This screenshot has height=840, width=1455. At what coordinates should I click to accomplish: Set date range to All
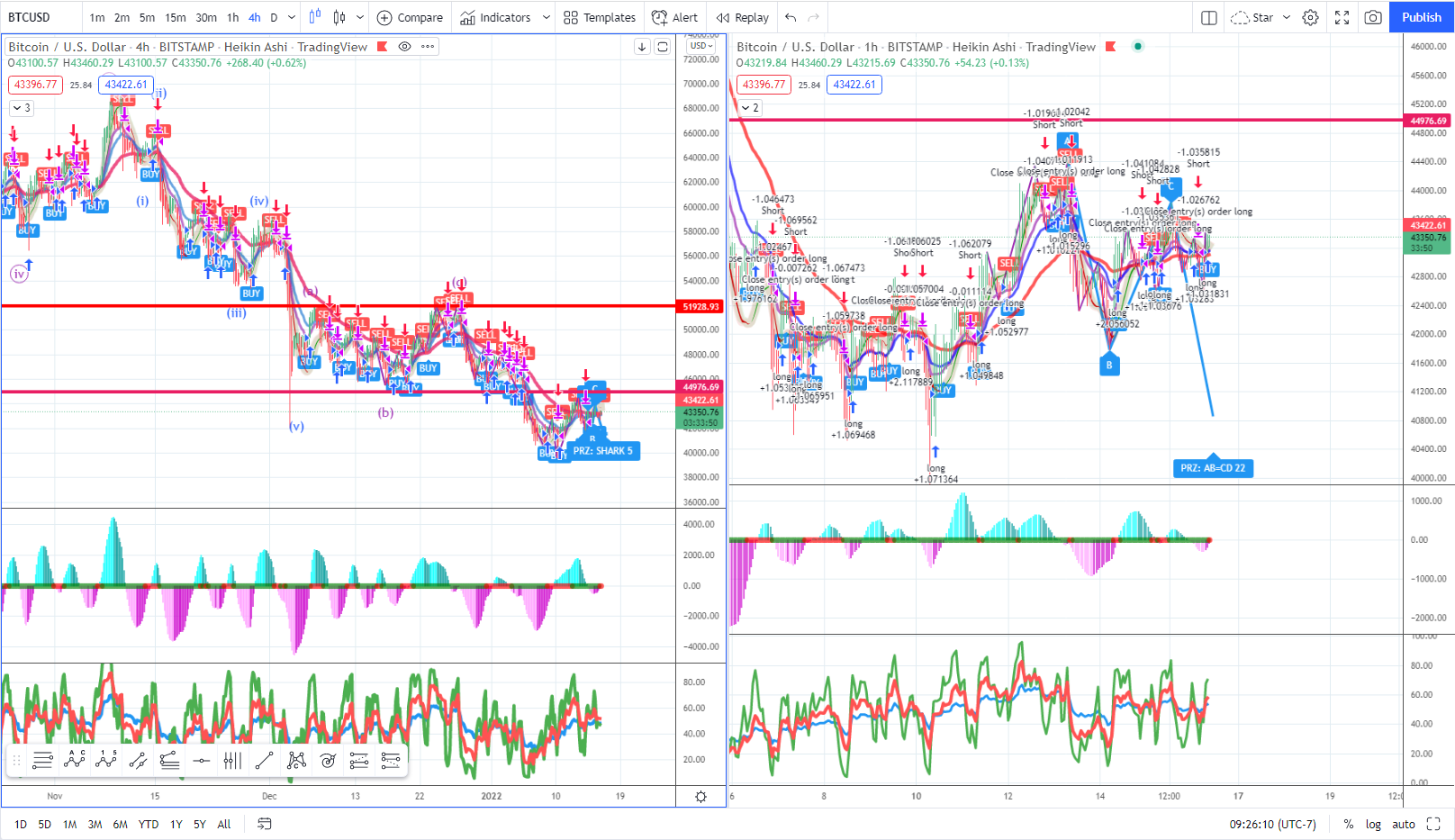[224, 824]
